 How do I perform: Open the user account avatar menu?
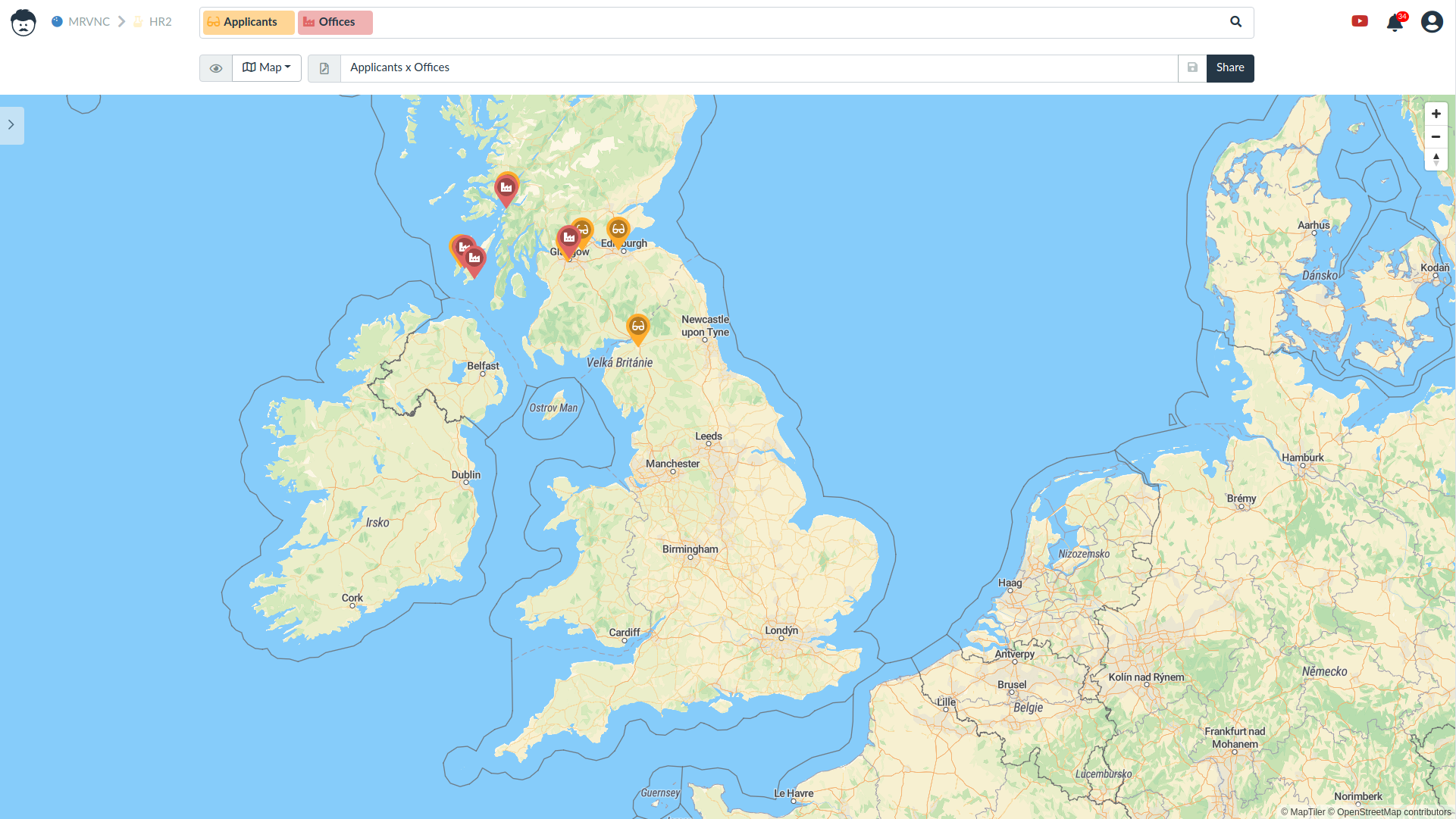(1431, 22)
